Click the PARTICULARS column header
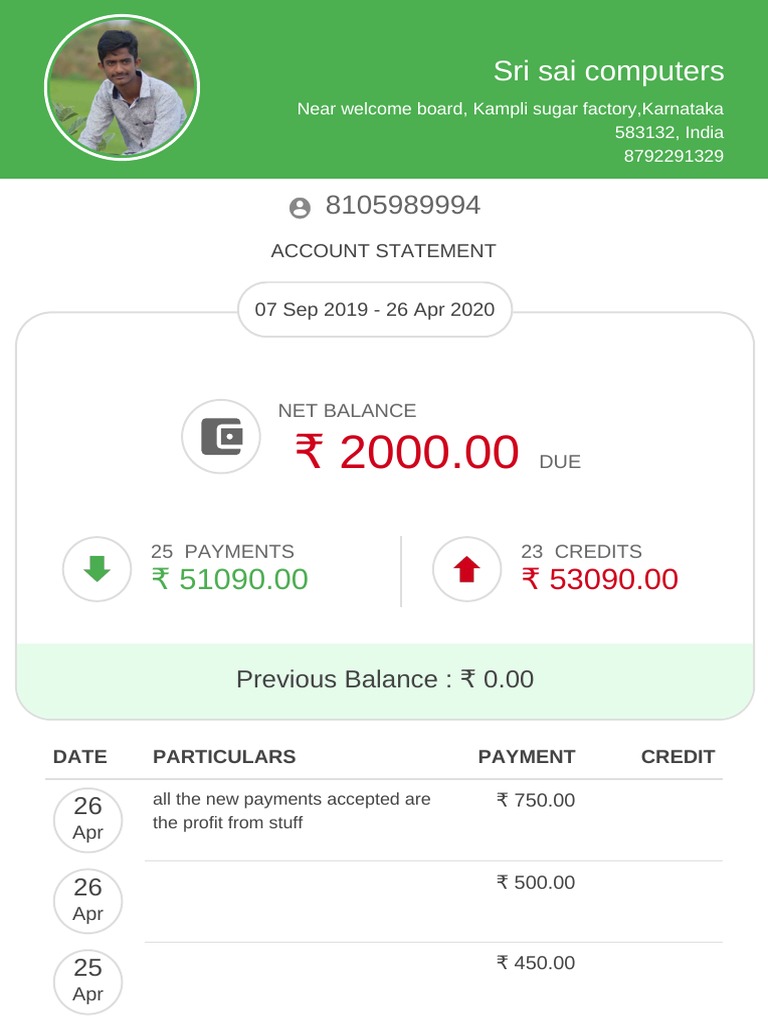 click(224, 757)
